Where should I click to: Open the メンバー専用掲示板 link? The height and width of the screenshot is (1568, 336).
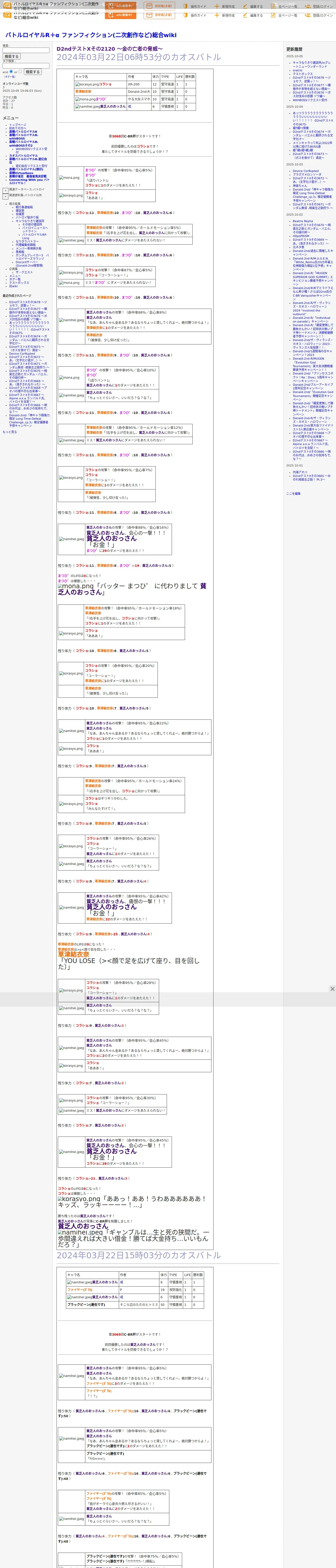29,248
